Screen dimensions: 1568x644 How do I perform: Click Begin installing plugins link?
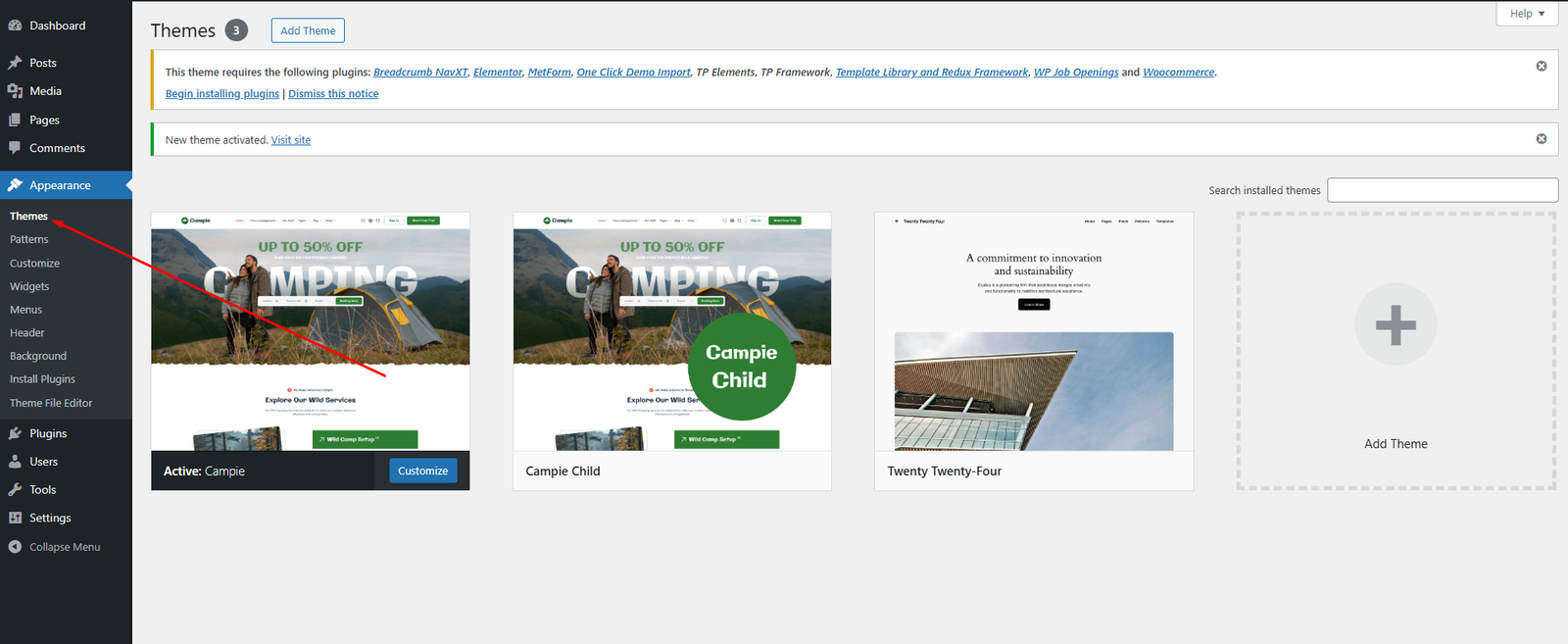tap(222, 94)
